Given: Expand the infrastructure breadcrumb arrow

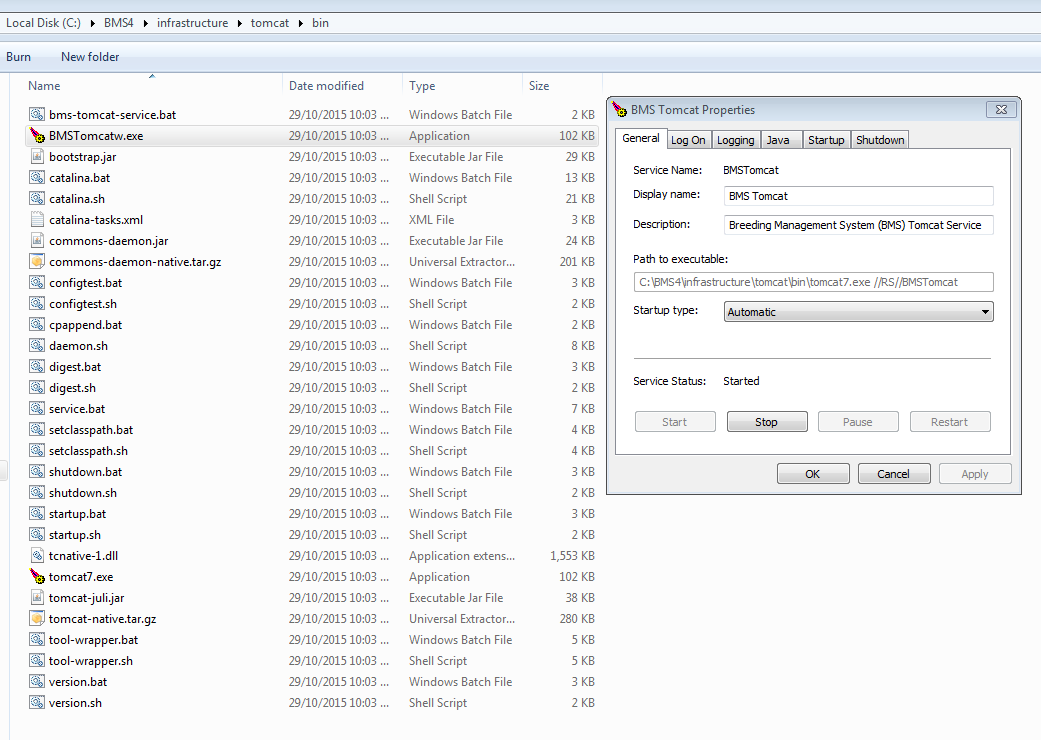Looking at the screenshot, I should (x=239, y=23).
